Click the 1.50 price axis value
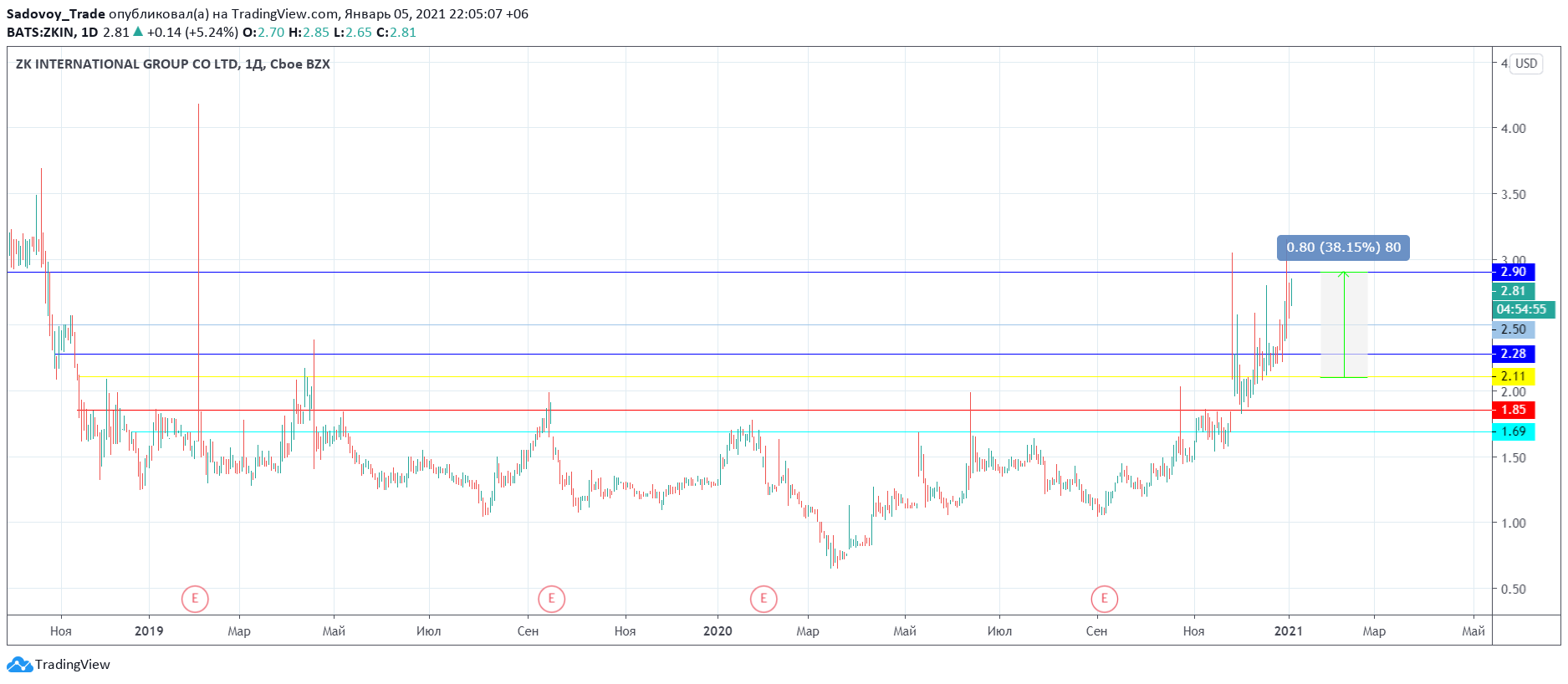The width and height of the screenshot is (1568, 684). (x=1514, y=458)
